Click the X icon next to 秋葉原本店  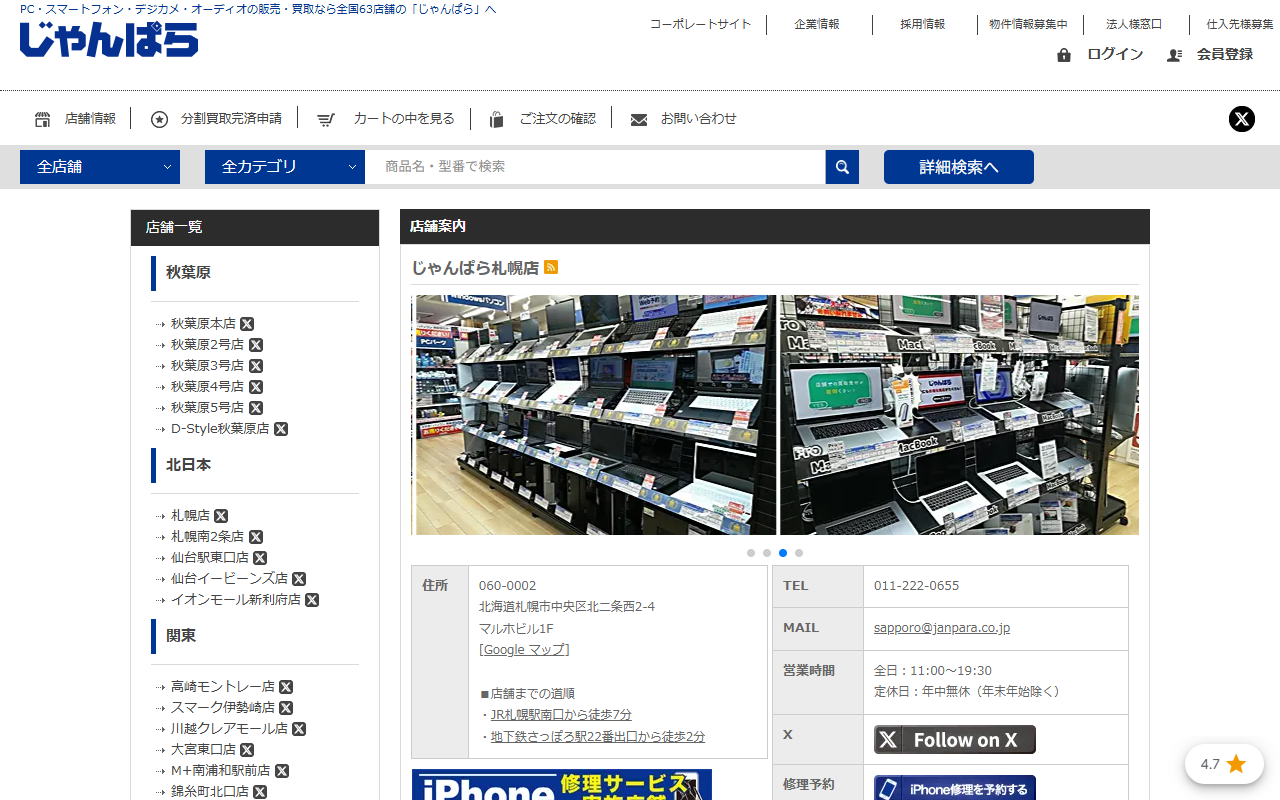point(247,324)
